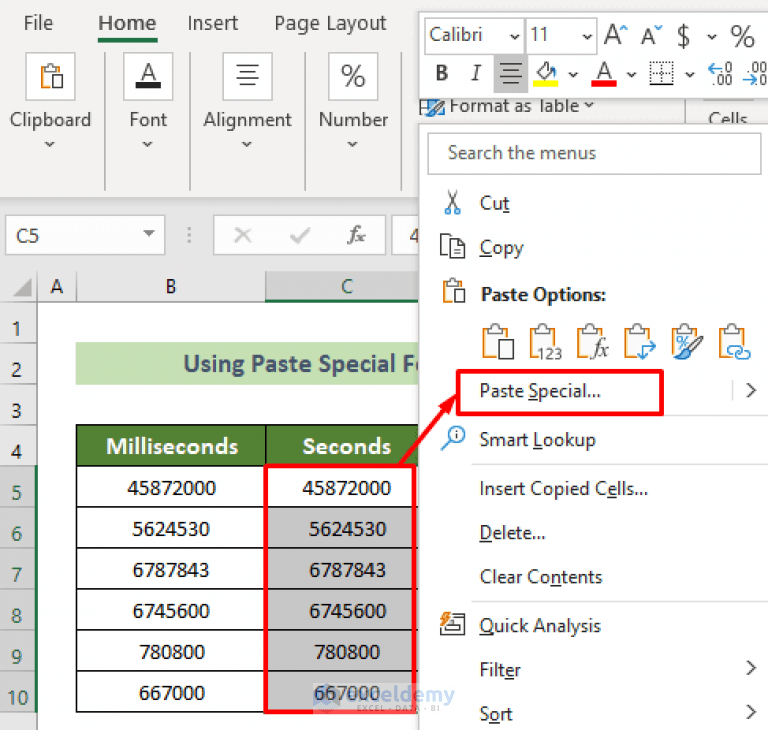The image size is (768, 730).
Task: Expand the Clipboard group chevron
Action: pos(49,144)
